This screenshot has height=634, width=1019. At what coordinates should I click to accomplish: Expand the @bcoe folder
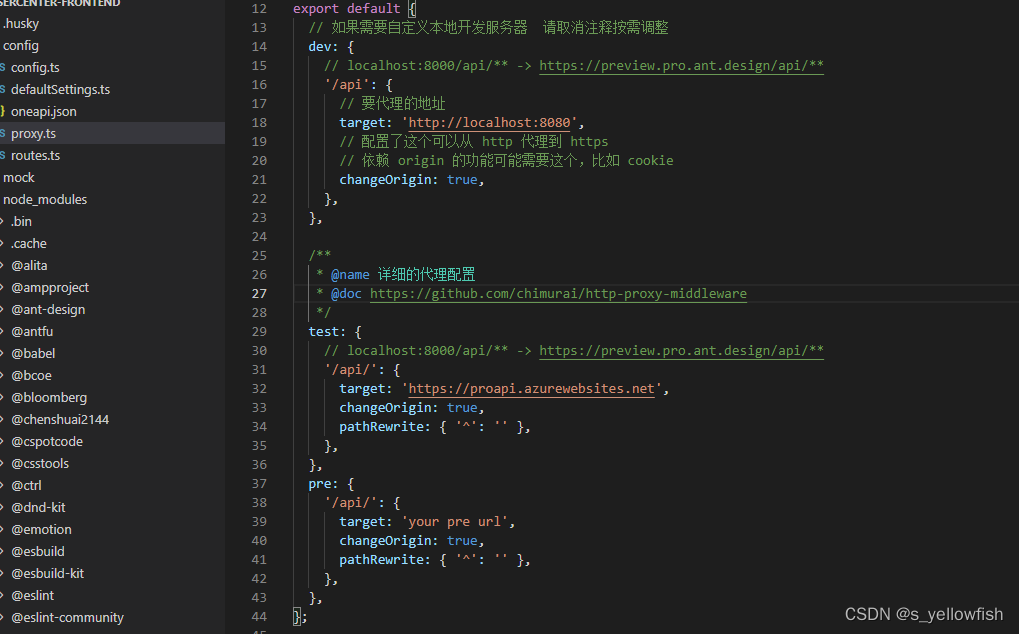click(x=31, y=376)
